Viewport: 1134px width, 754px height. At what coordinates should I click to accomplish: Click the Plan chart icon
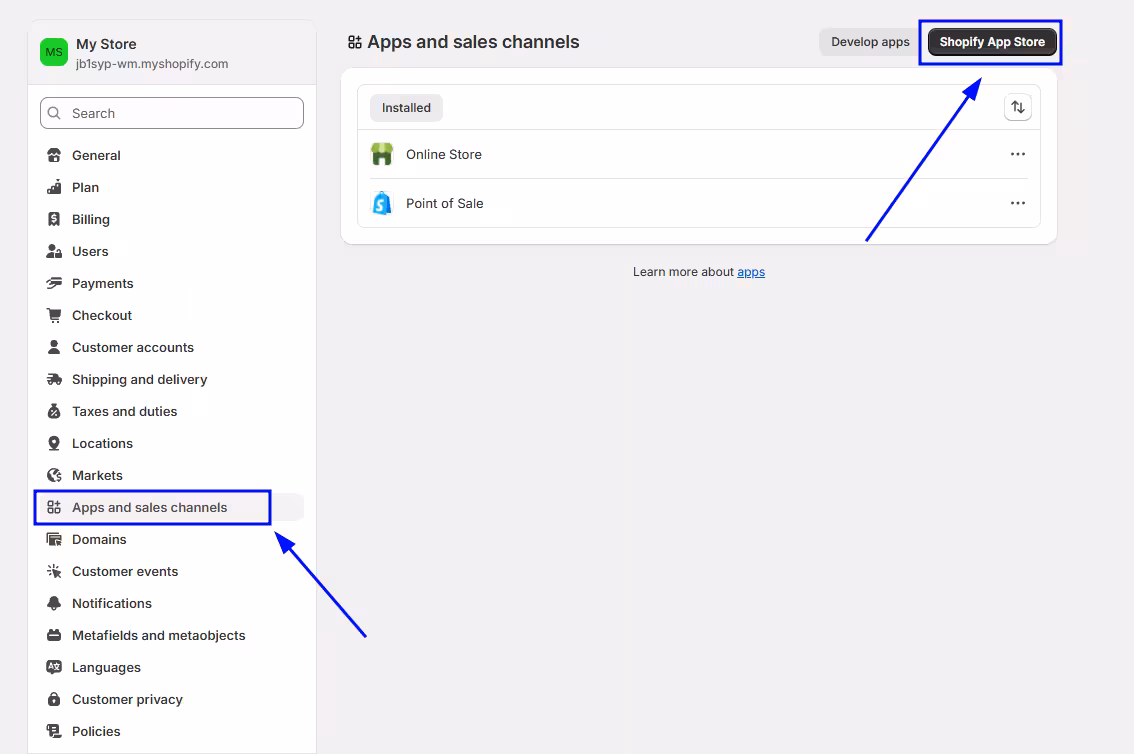pos(54,187)
